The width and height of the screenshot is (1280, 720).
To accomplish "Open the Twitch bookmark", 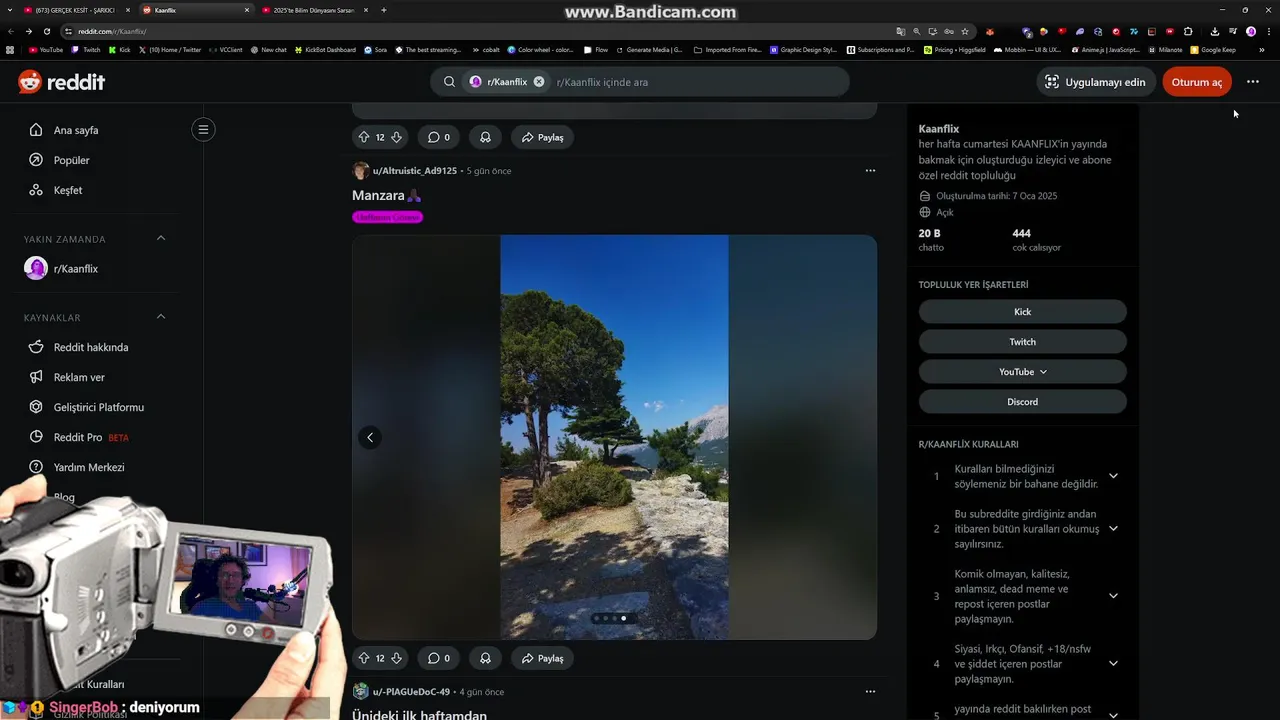I will point(86,49).
